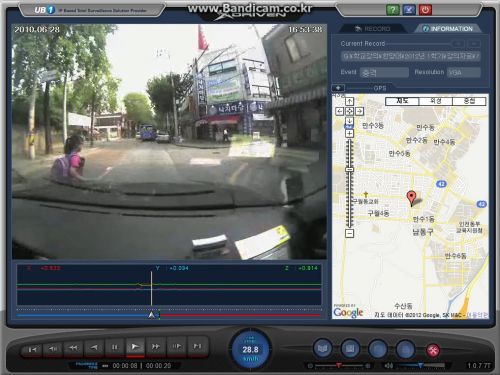This screenshot has height=375, width=500.
Task: Select the 위성 satellite map tab
Action: 435,101
